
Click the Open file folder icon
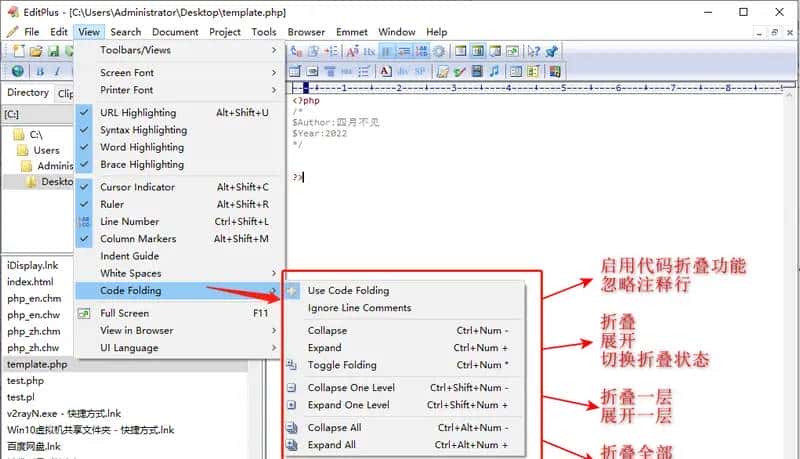(x=36, y=51)
